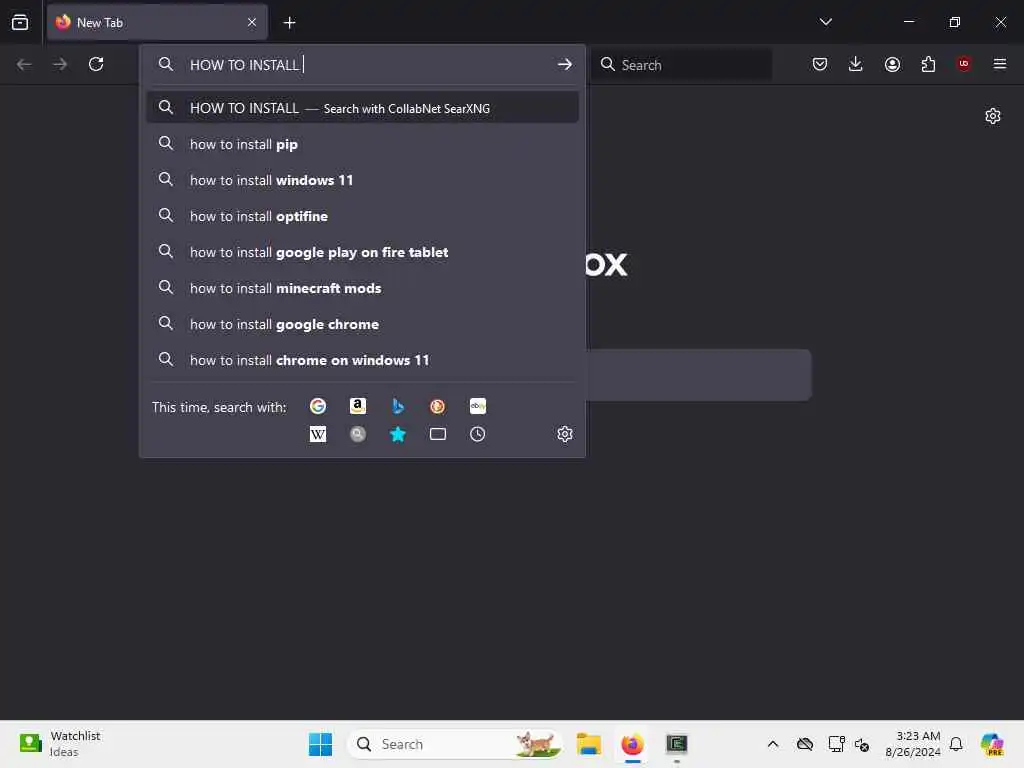Search History using the clock icon
The width and height of the screenshot is (1024, 768).
pos(477,434)
